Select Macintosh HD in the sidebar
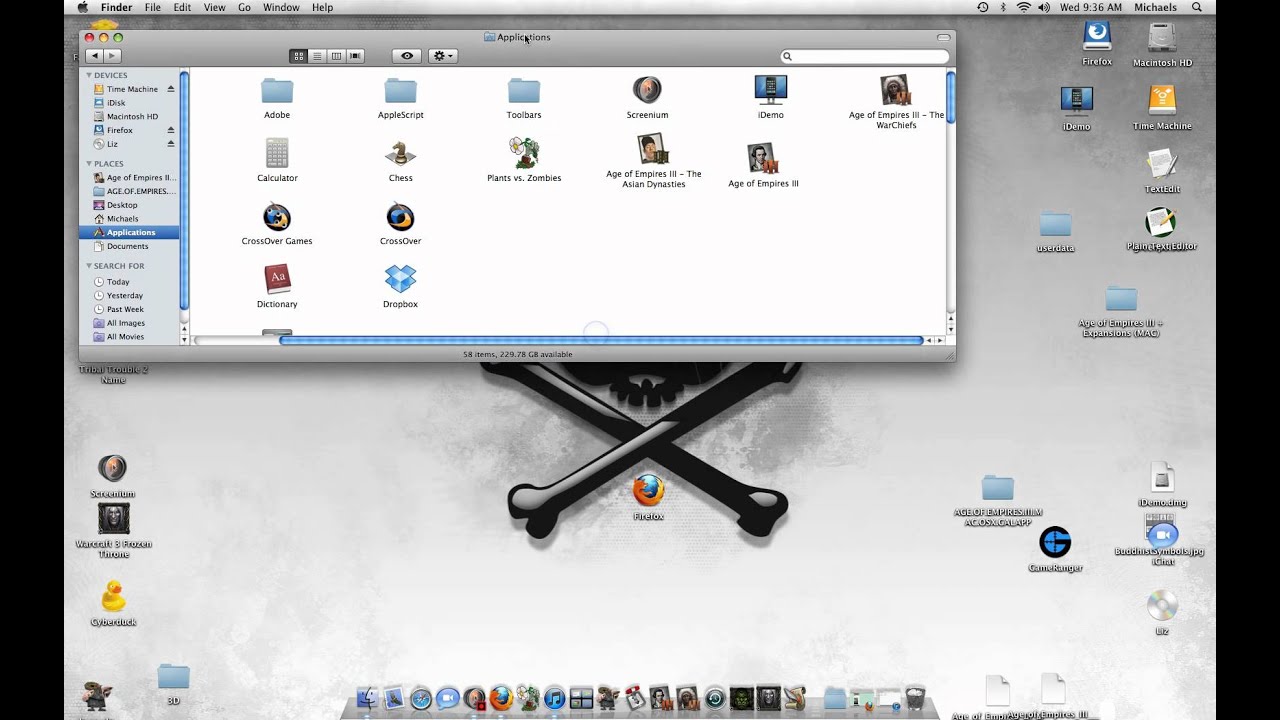This screenshot has height=720, width=1280. (x=130, y=116)
